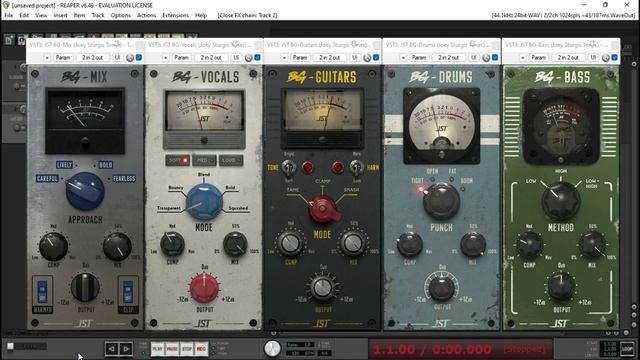Click the STOP transport button
Viewport: 640px width, 360px height.
coord(187,349)
